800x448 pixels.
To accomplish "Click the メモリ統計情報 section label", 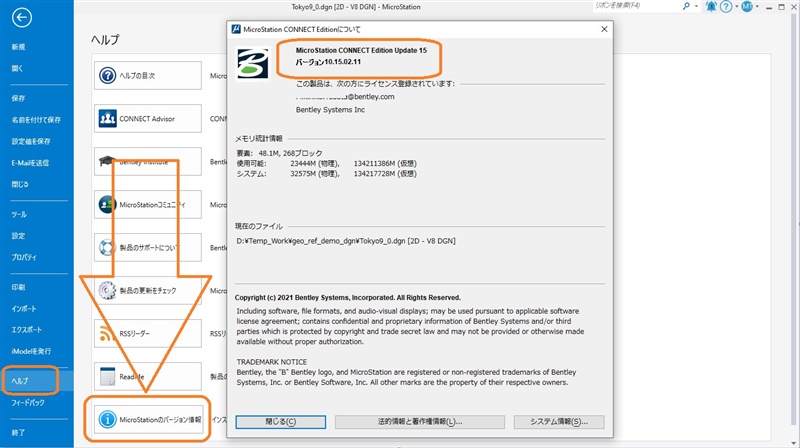I will 259,138.
